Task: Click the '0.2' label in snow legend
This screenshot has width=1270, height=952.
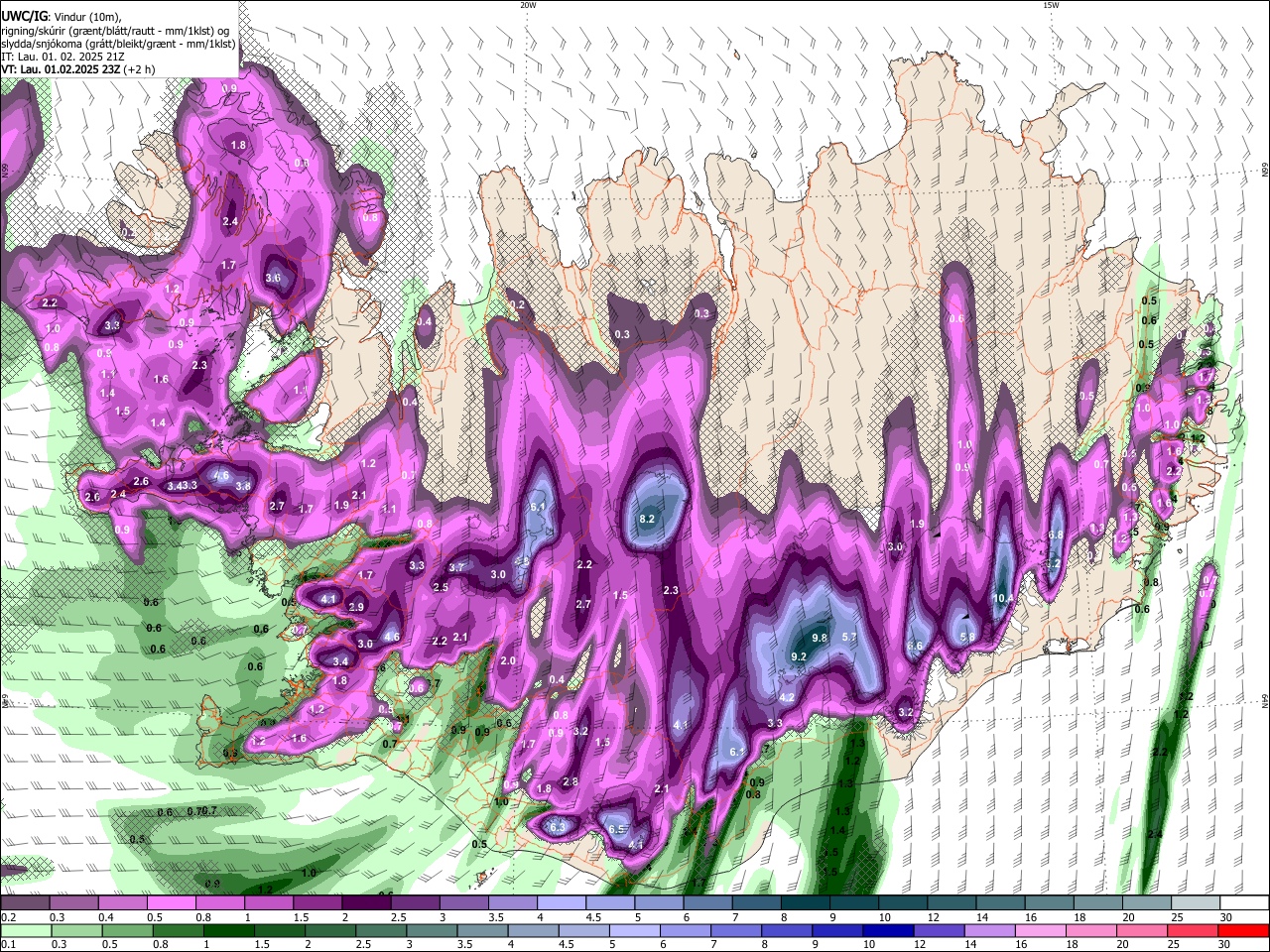Action: point(9,917)
